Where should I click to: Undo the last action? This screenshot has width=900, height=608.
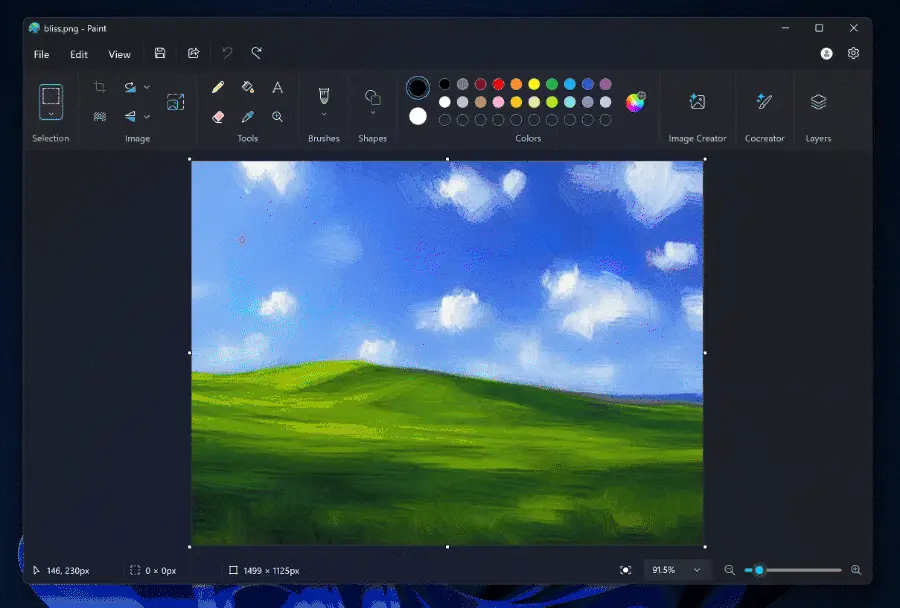tap(228, 54)
